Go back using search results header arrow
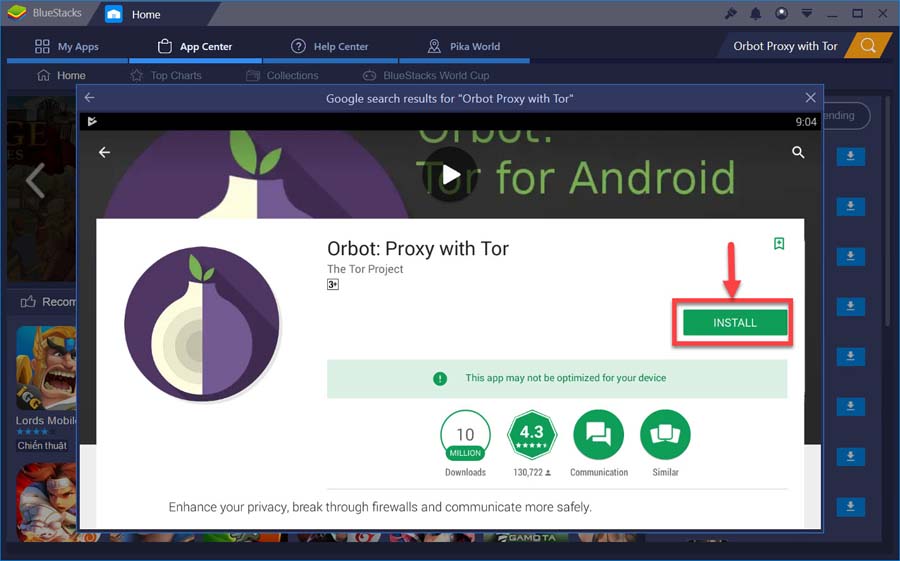900x561 pixels. click(90, 98)
